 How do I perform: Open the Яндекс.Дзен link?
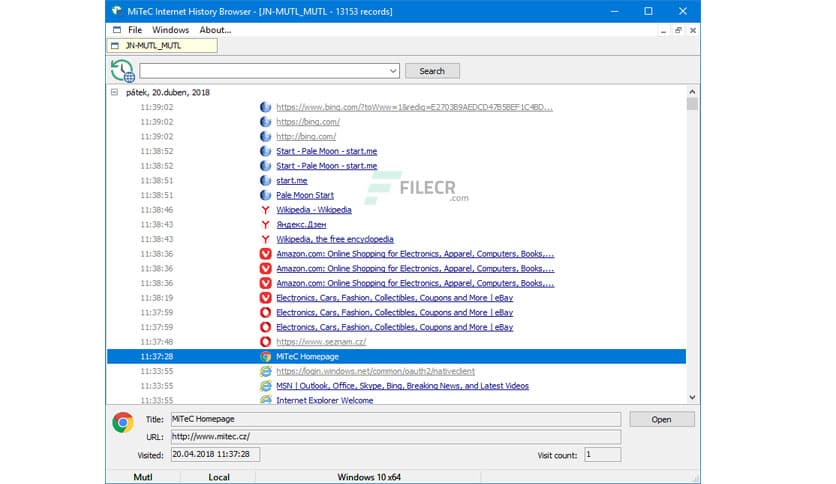click(301, 224)
